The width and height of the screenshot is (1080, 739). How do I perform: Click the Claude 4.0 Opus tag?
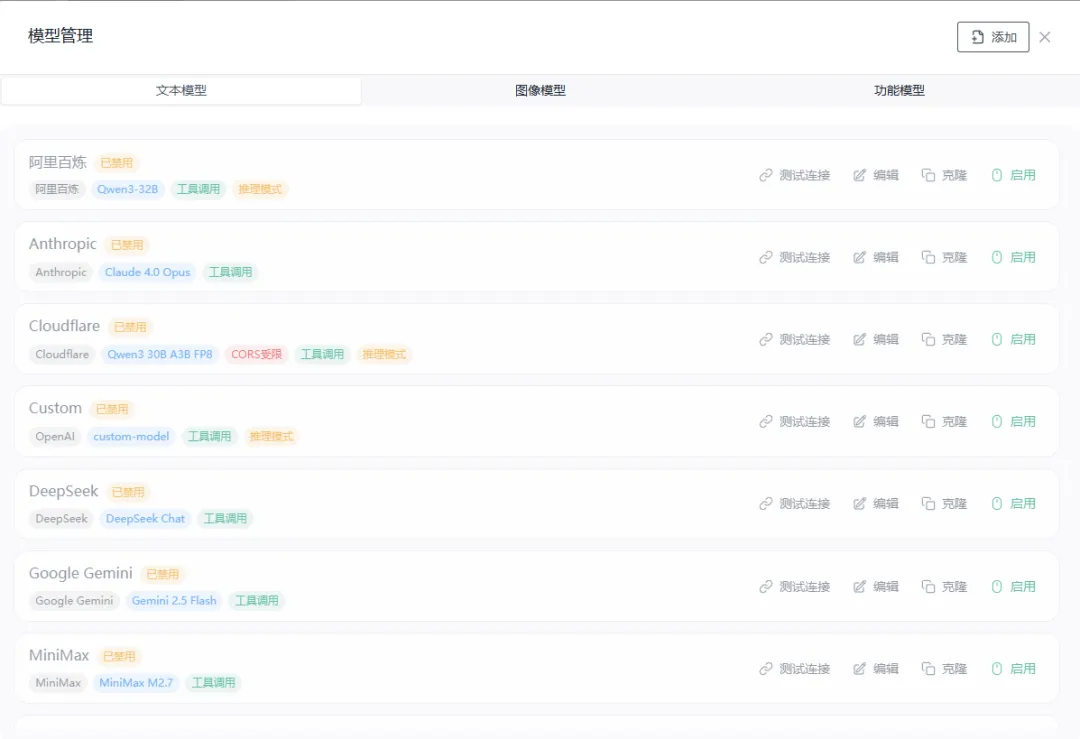[147, 272]
